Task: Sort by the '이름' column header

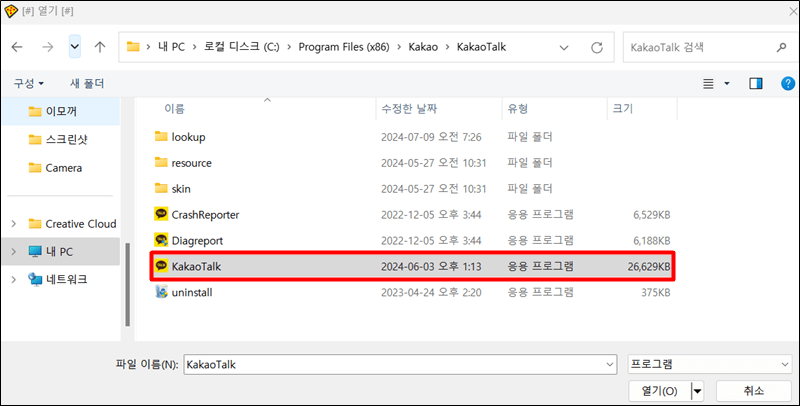Action: [174, 109]
